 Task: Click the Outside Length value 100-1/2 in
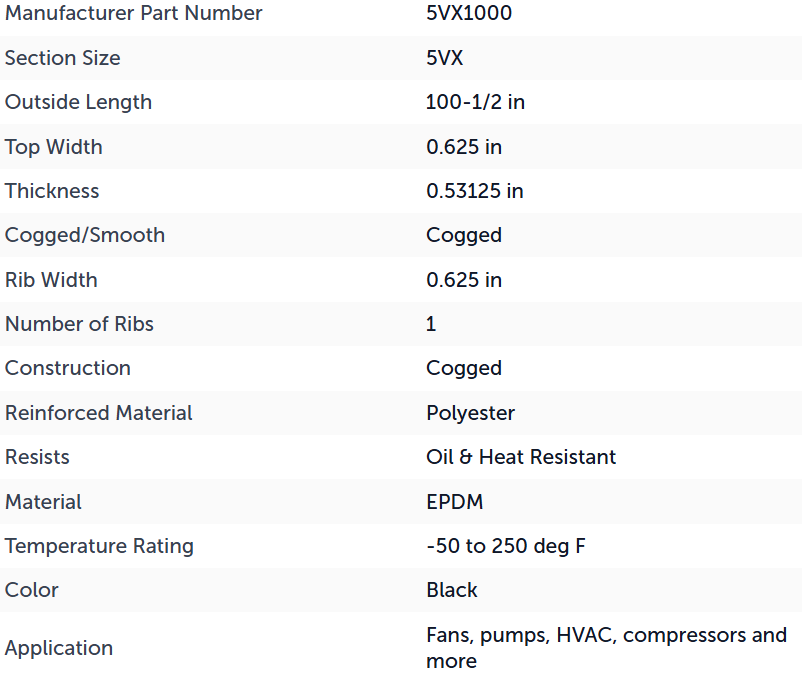pos(475,102)
